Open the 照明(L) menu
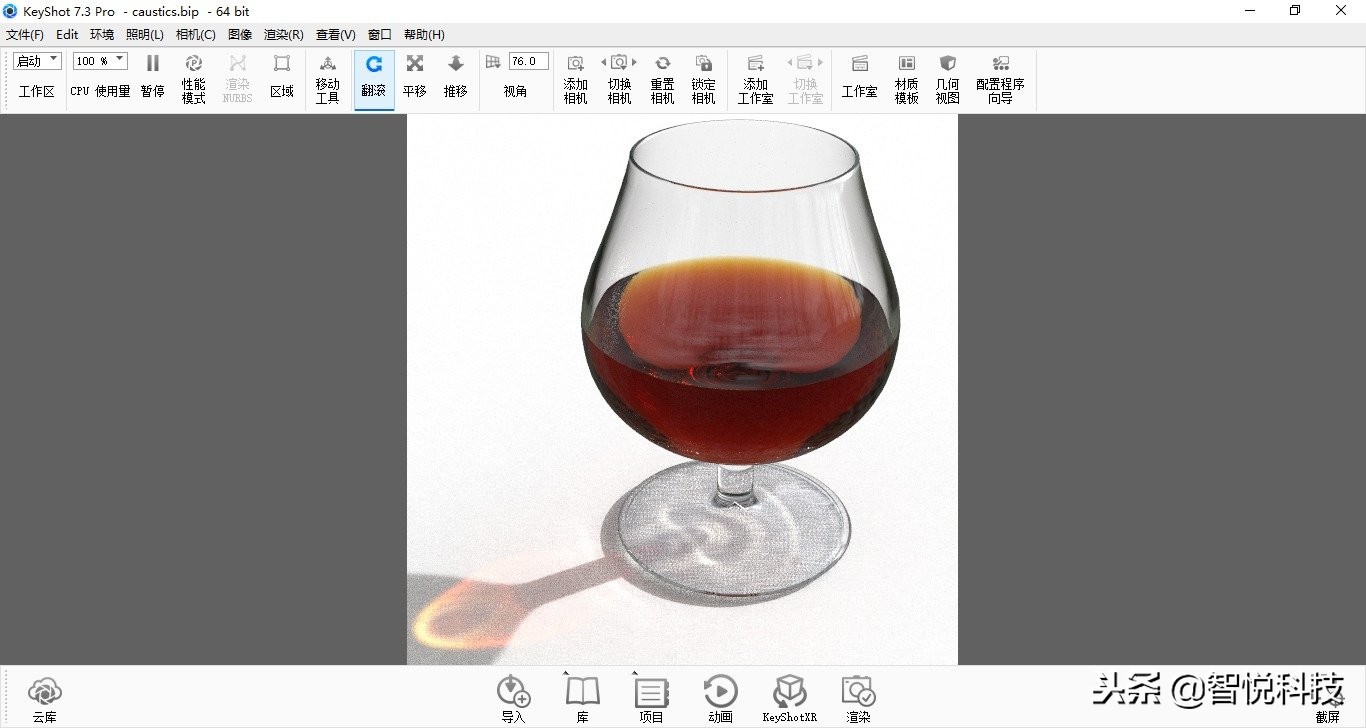 (145, 34)
